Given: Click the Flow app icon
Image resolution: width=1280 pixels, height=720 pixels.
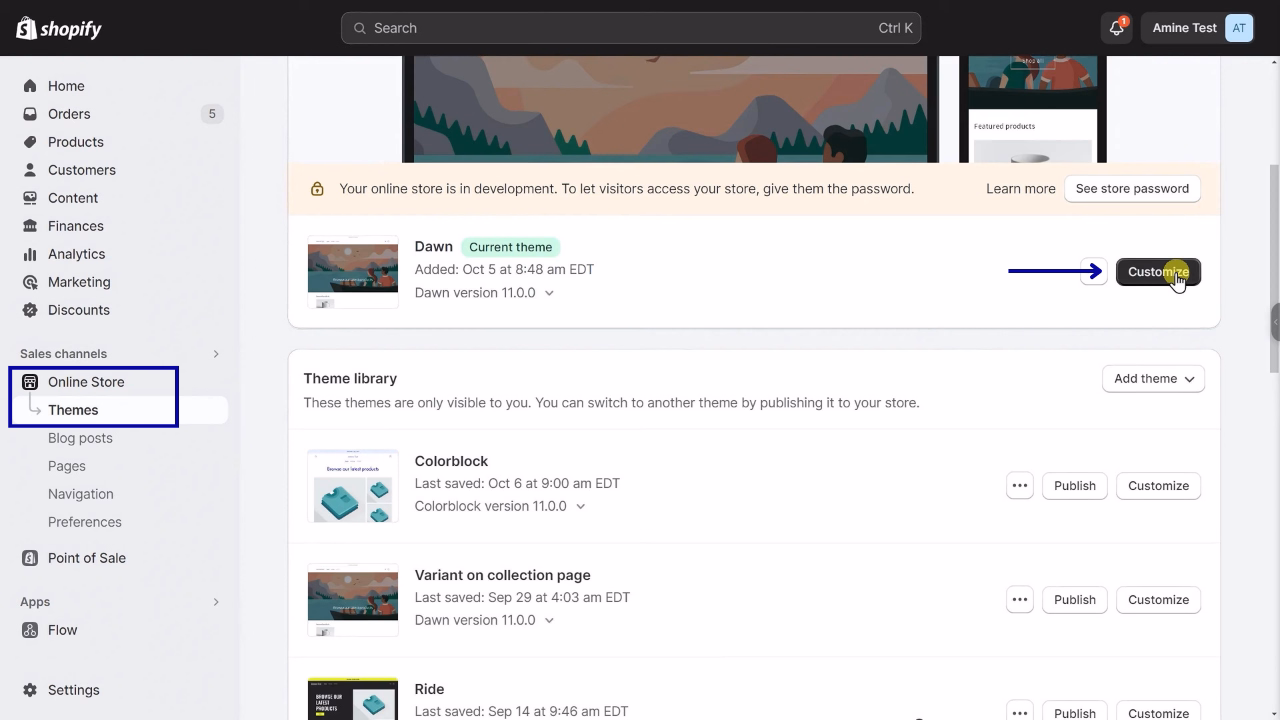Looking at the screenshot, I should [30, 630].
